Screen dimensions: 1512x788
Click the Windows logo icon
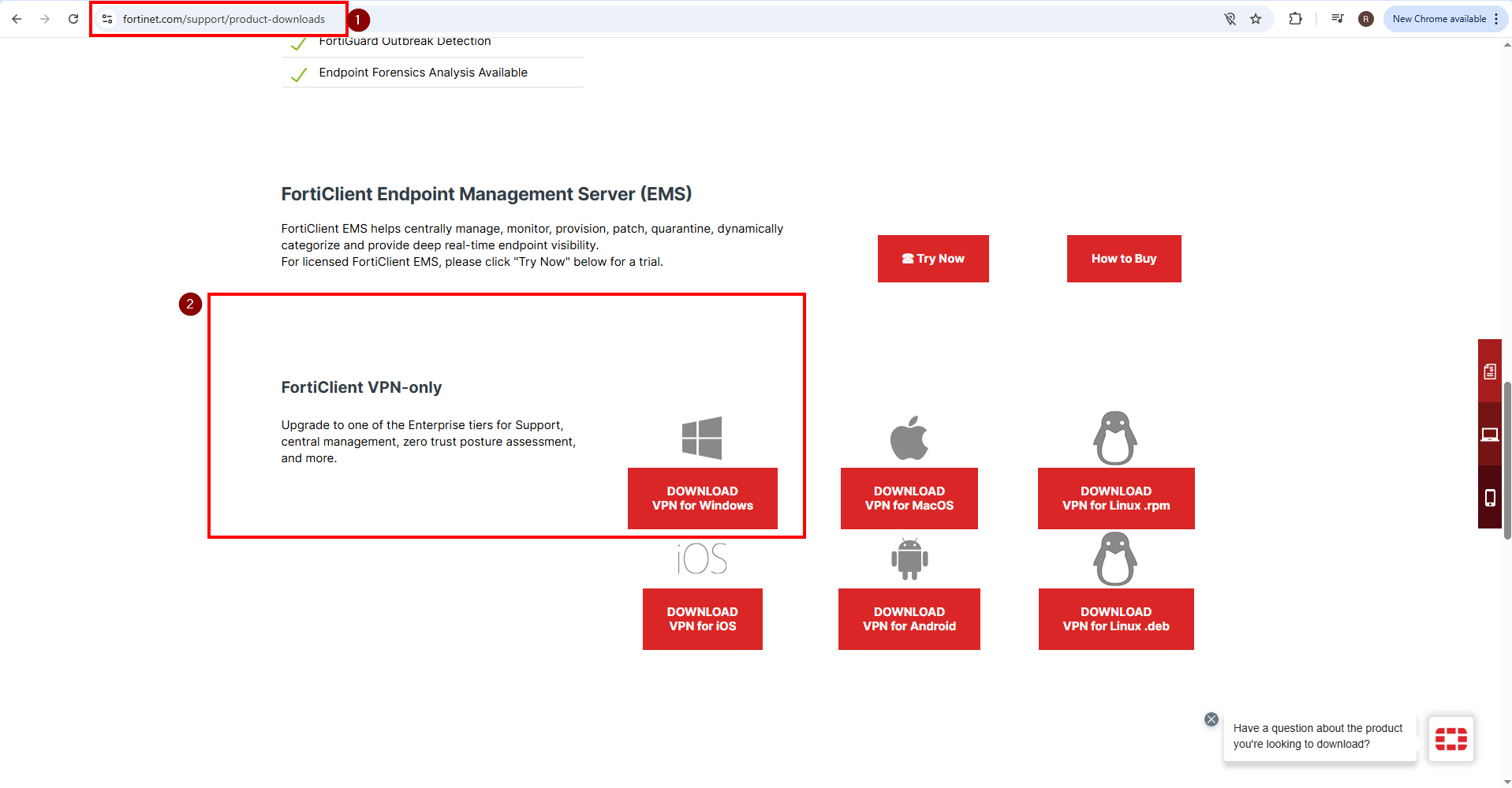click(x=702, y=438)
